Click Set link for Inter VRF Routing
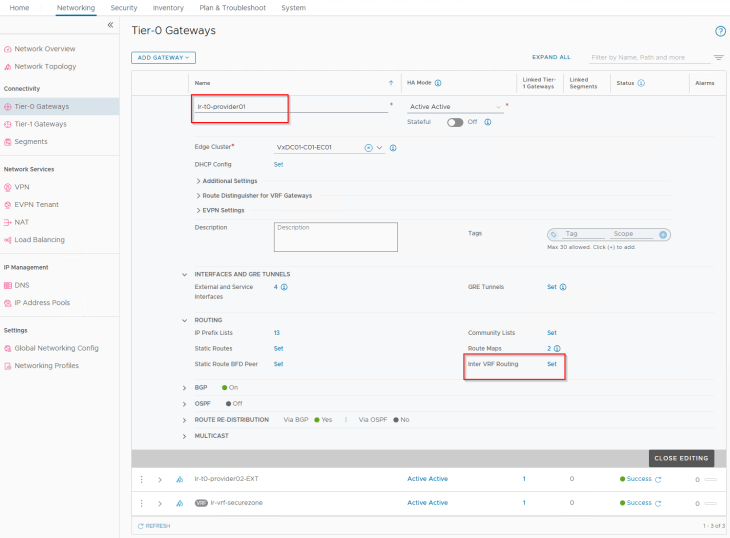This screenshot has height=538, width=730. point(551,364)
